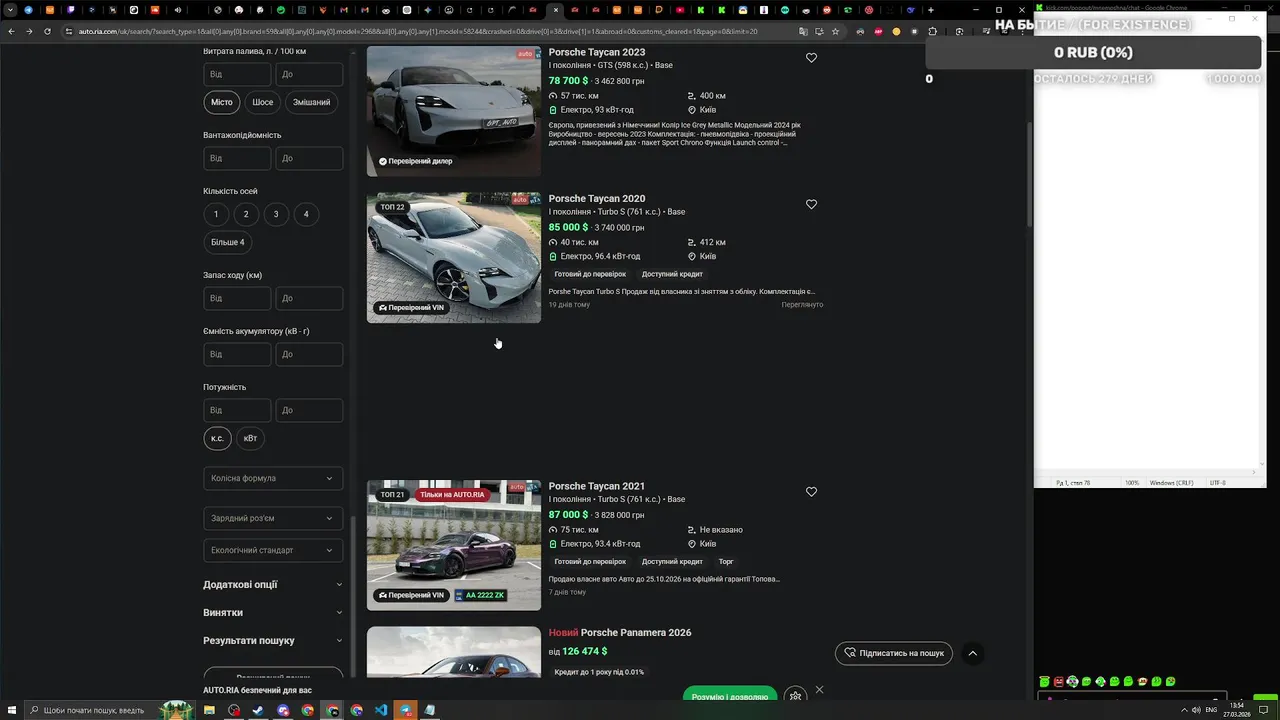Open the Windows Start menu

tap(12, 710)
